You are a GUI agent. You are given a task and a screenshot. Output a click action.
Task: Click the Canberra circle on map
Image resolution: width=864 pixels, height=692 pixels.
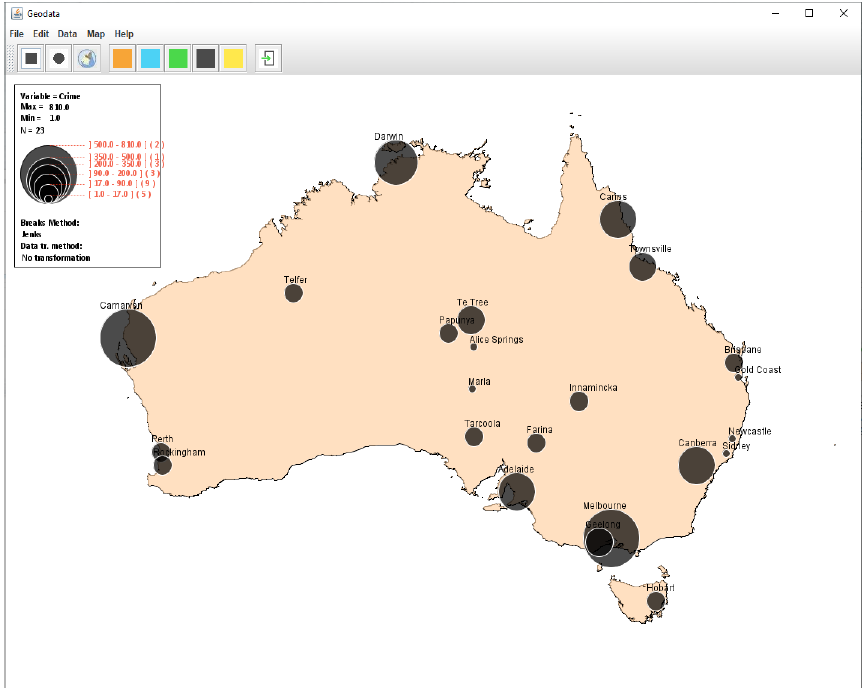click(x=696, y=466)
